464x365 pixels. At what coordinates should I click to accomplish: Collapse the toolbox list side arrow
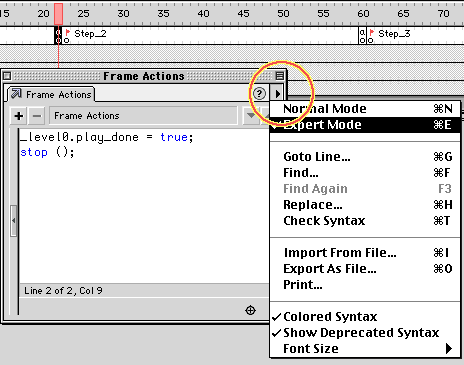(x=13, y=220)
